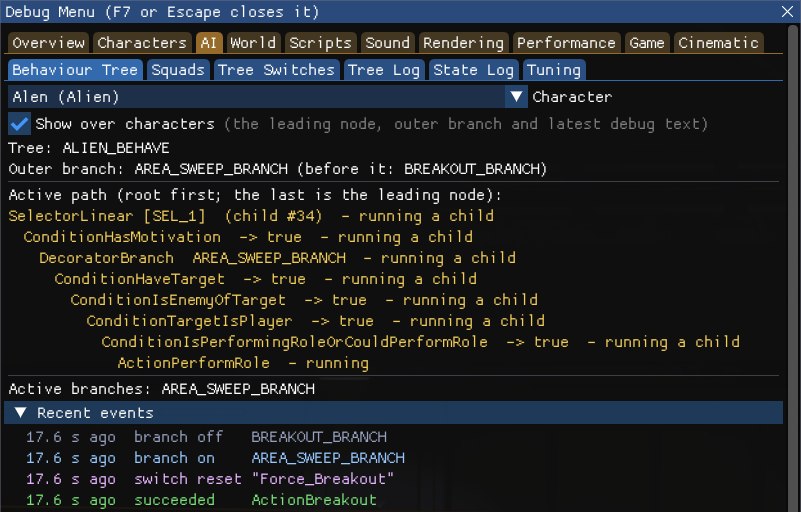Select the ConditionHaveTarget node row

[266, 279]
